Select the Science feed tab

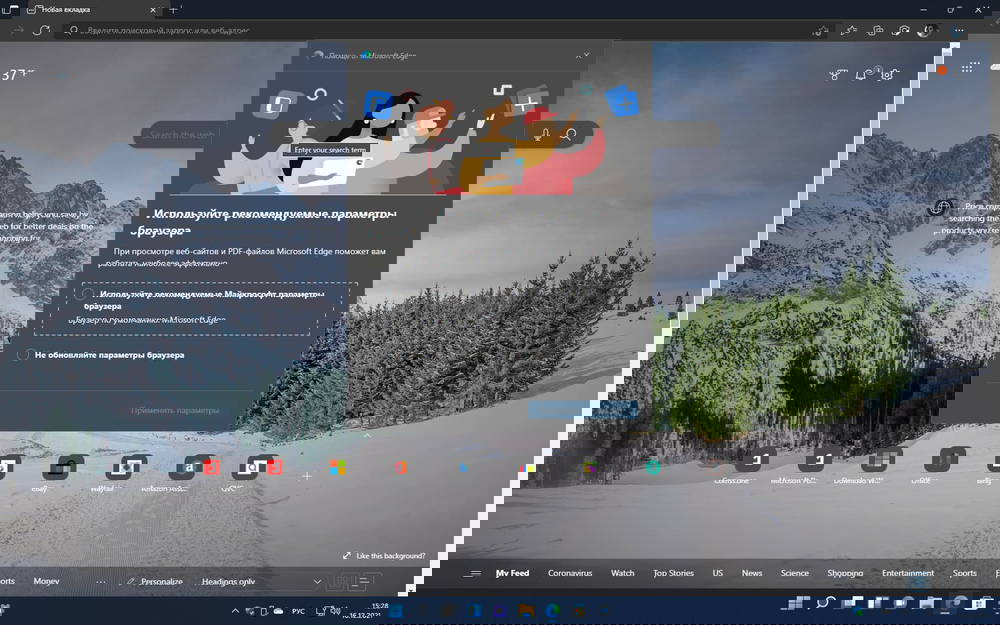click(x=795, y=573)
